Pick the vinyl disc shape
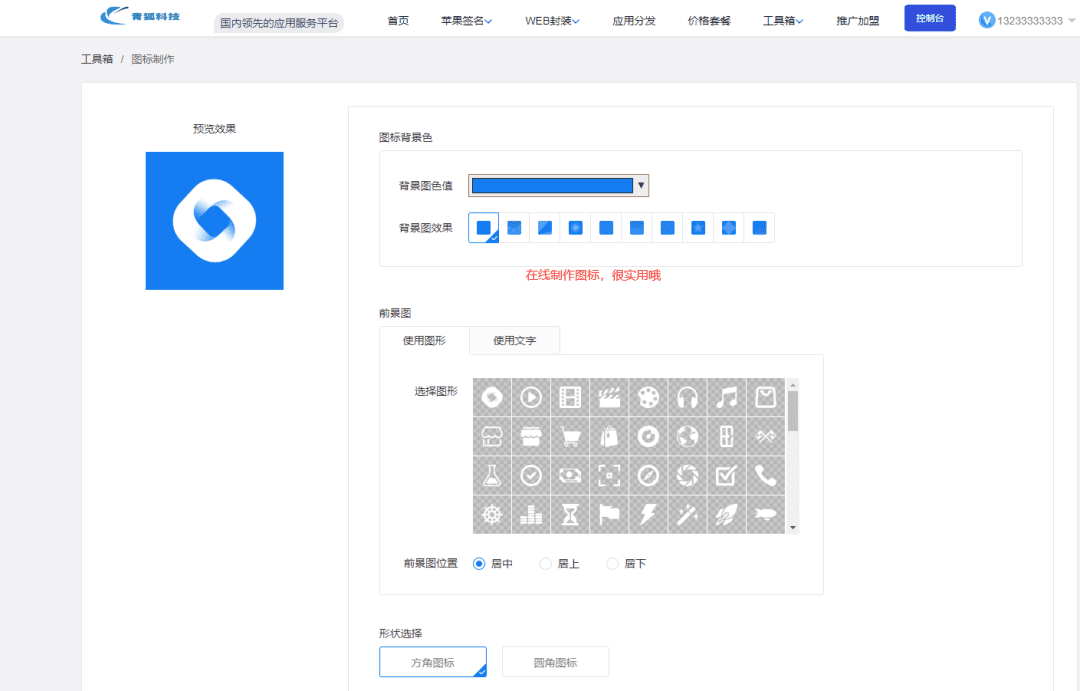The width and height of the screenshot is (1080, 691). tap(648, 436)
